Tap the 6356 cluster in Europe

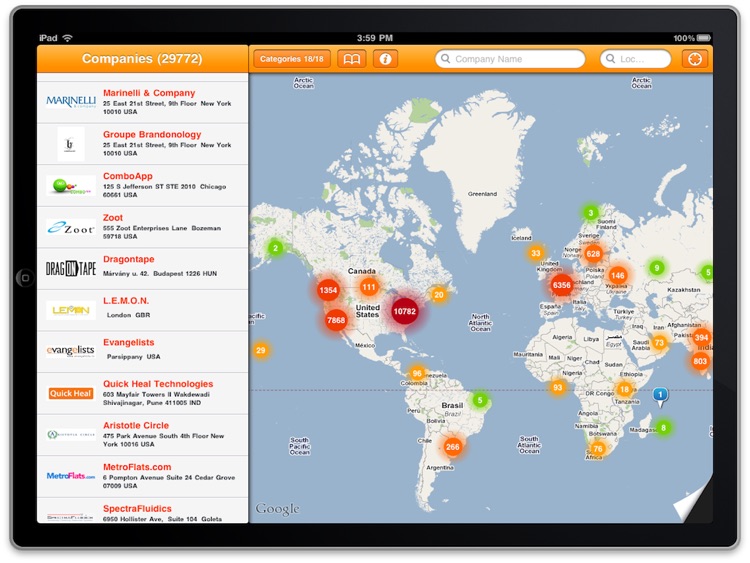(x=562, y=285)
